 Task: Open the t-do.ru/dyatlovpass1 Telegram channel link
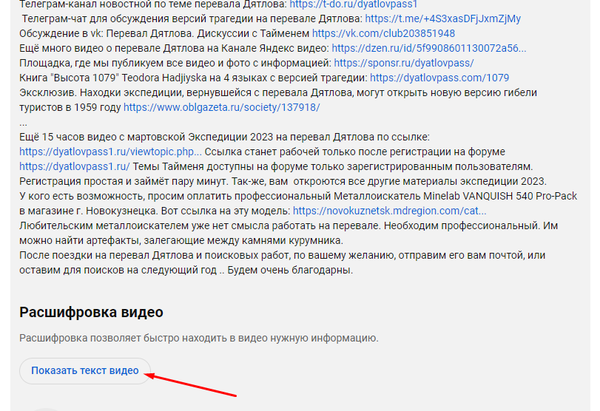click(x=353, y=5)
